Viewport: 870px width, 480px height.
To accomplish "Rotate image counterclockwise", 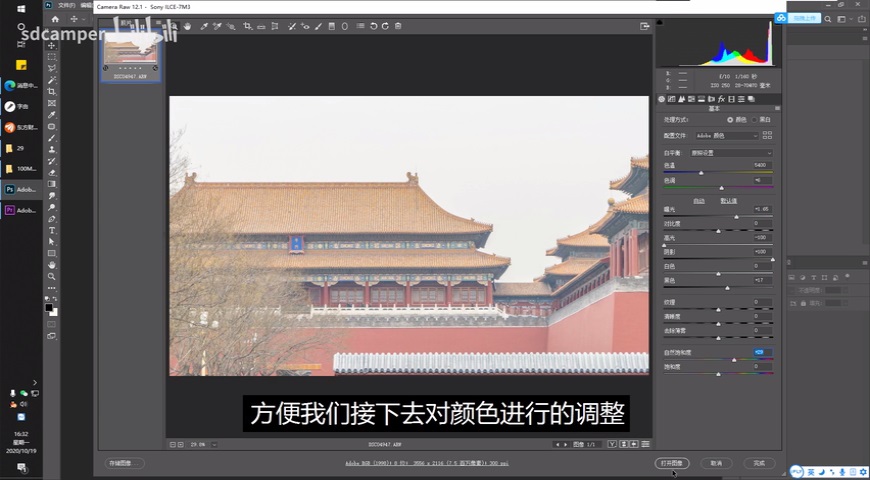I will pos(373,26).
